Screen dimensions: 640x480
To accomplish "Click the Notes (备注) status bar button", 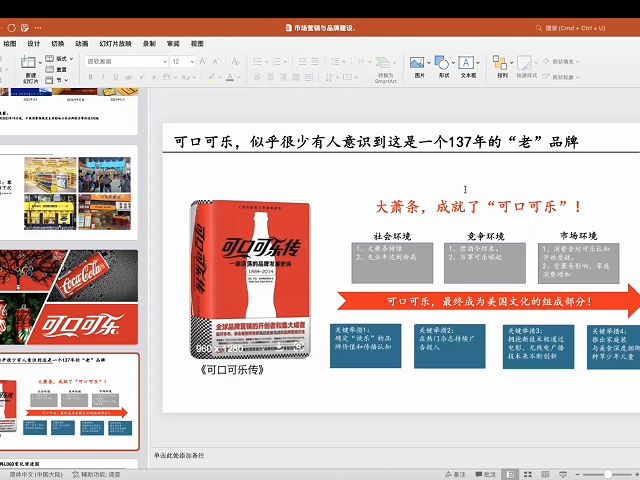I will click(455, 474).
